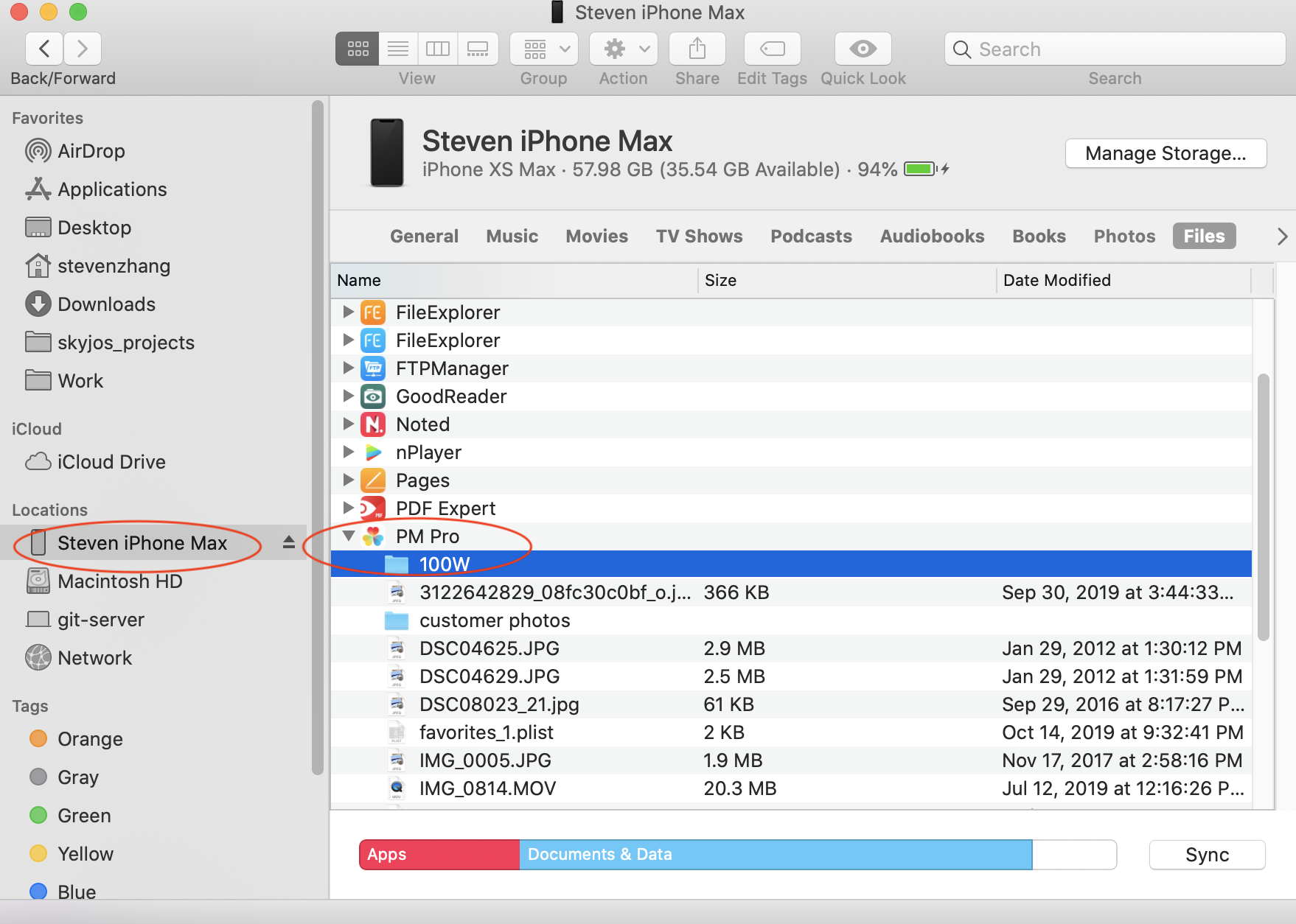Switch to the General tab

(x=424, y=236)
